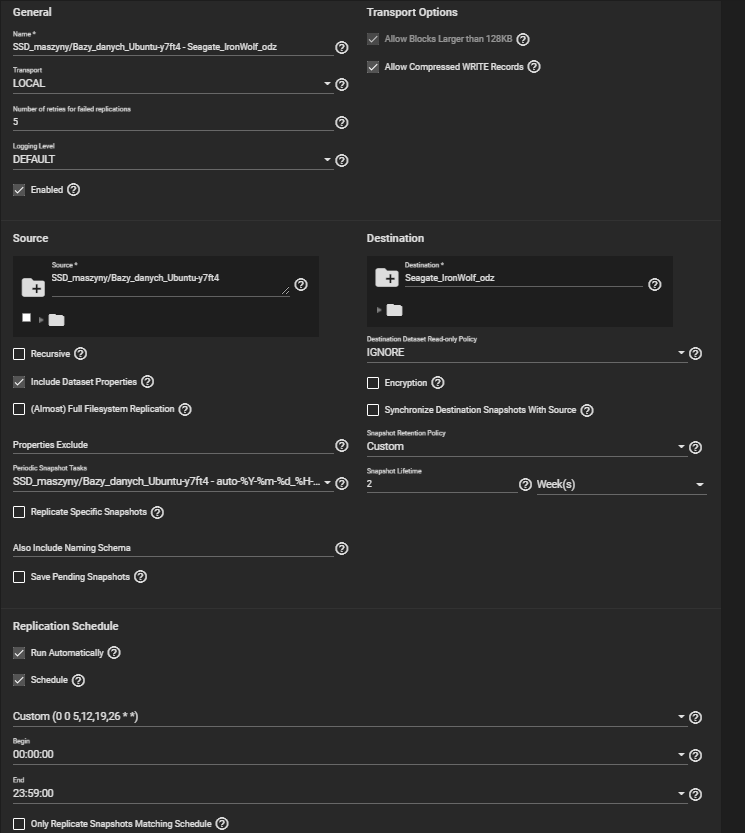Click the Snapshot Lifetime value field
The height and width of the screenshot is (833, 745).
[x=442, y=484]
